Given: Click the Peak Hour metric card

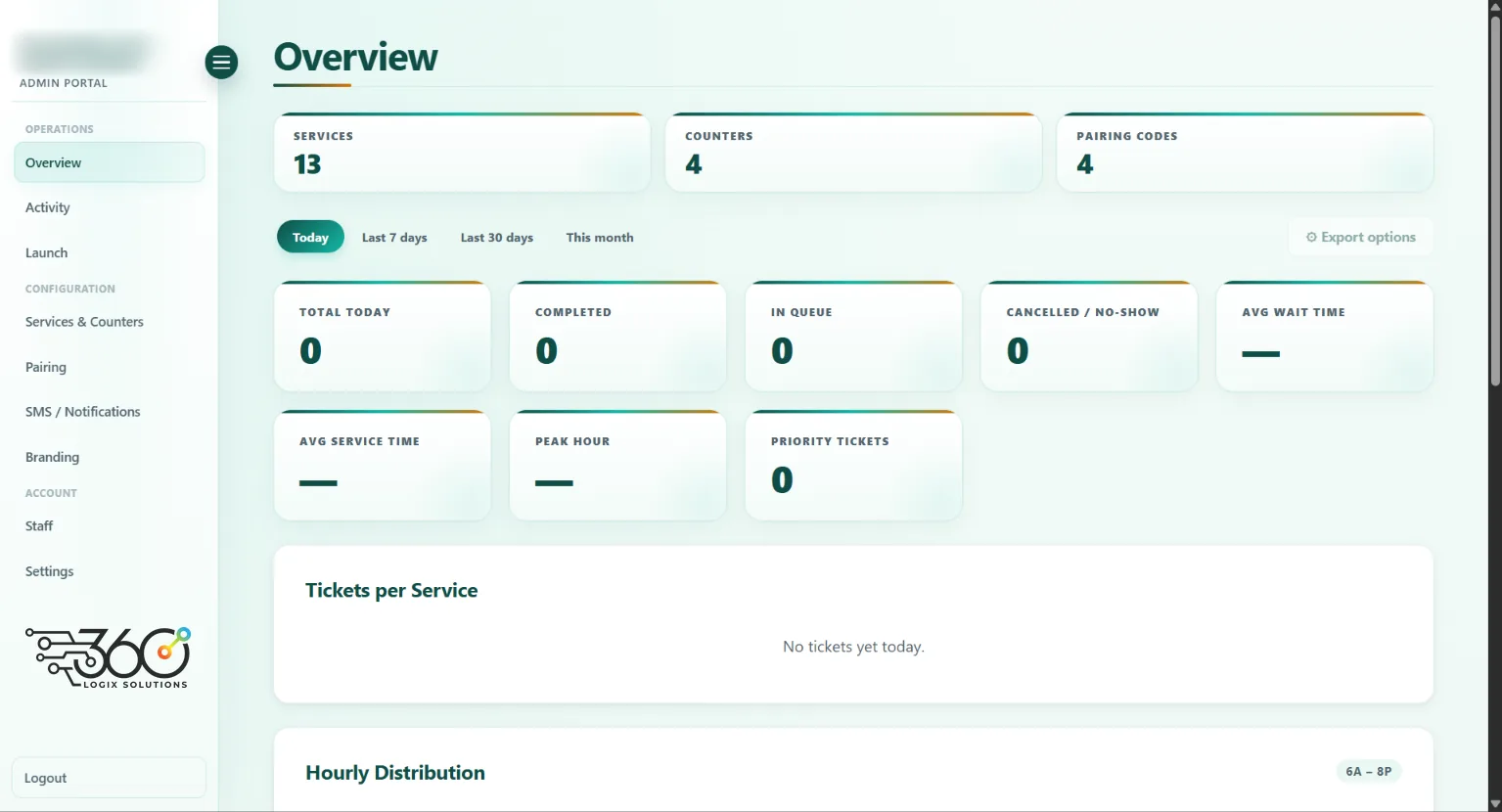Looking at the screenshot, I should (x=618, y=466).
